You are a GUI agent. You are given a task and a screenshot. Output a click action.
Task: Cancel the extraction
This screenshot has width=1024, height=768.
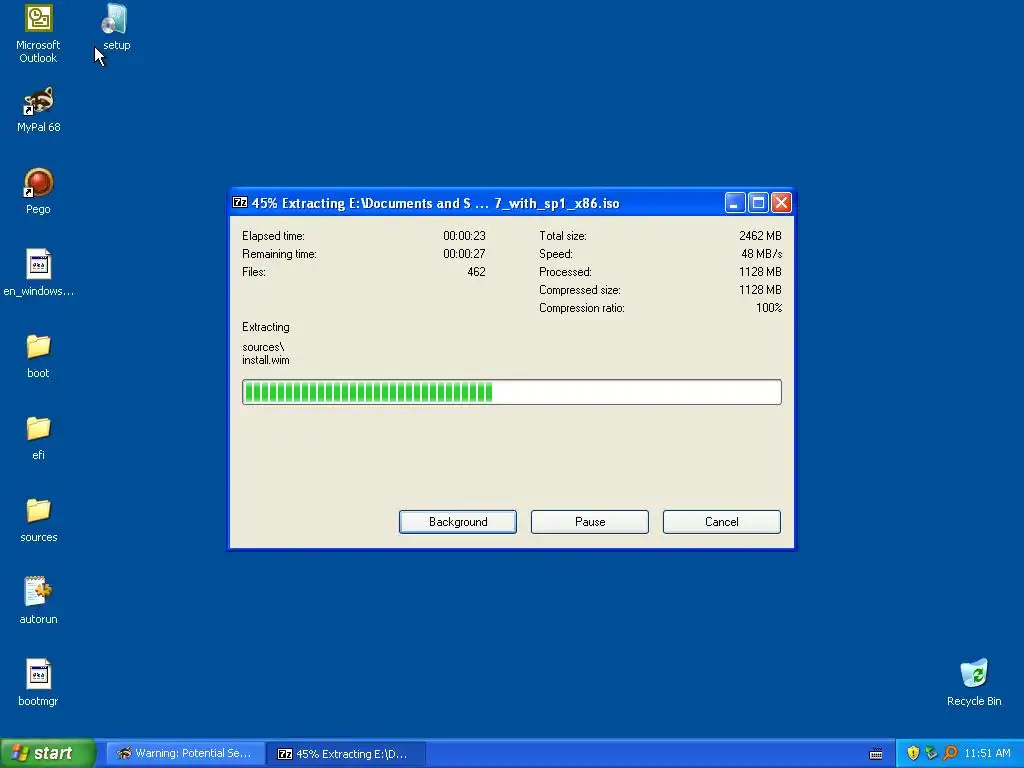722,522
